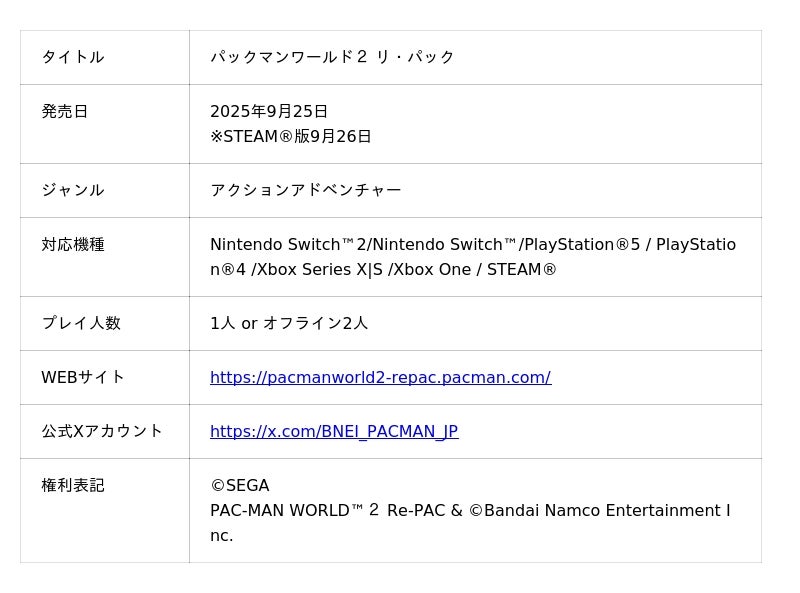
Task: Click the "※STEAM®版9月26日" note line
Action: 290,137
